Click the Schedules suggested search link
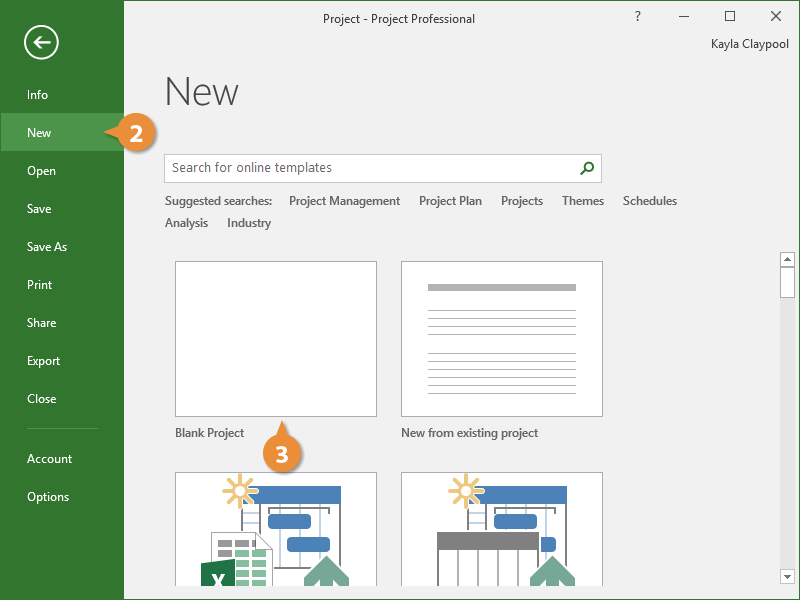This screenshot has height=600, width=800. coord(649,201)
